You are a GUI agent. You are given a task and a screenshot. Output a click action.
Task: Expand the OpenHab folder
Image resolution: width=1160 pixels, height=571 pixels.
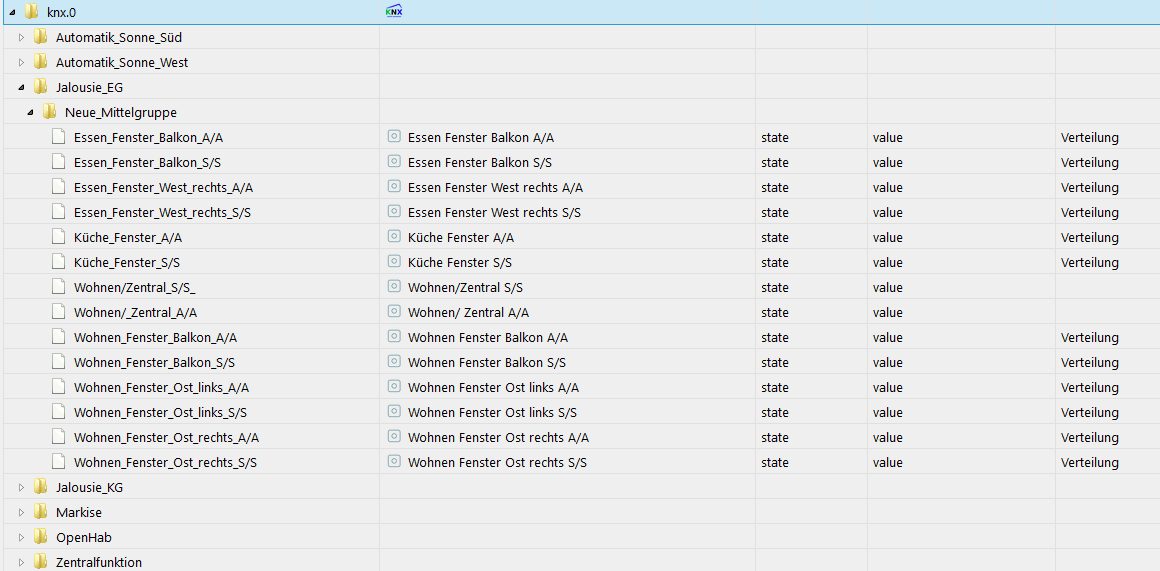(21, 538)
